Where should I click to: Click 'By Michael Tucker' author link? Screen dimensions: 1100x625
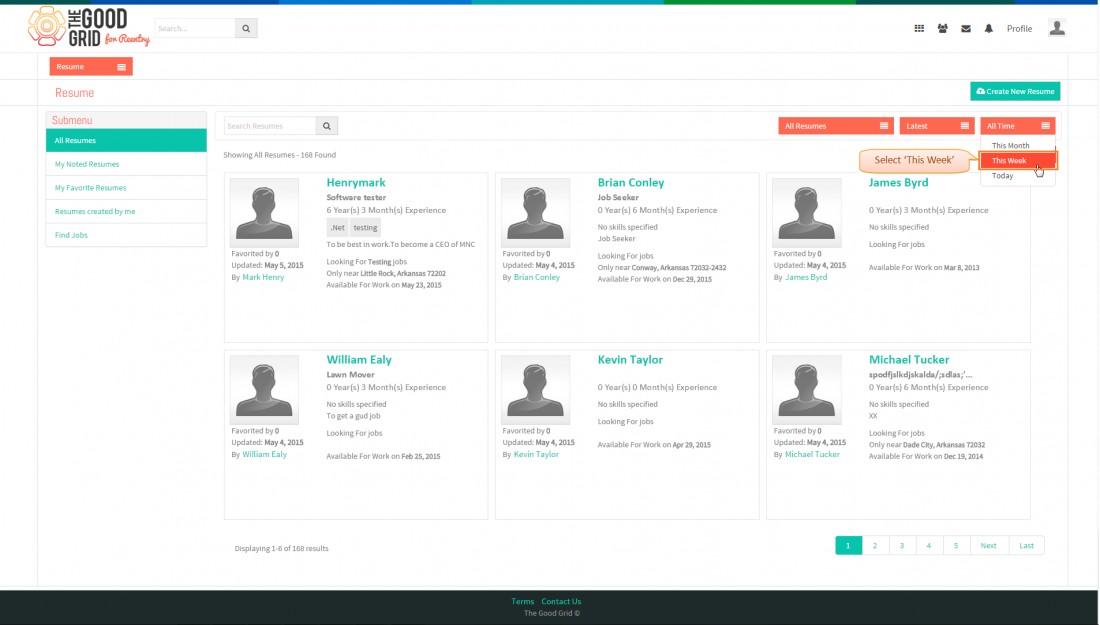point(812,454)
